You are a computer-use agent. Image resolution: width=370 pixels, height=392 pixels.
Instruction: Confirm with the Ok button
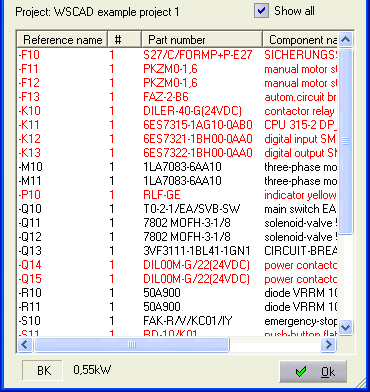coord(313,372)
